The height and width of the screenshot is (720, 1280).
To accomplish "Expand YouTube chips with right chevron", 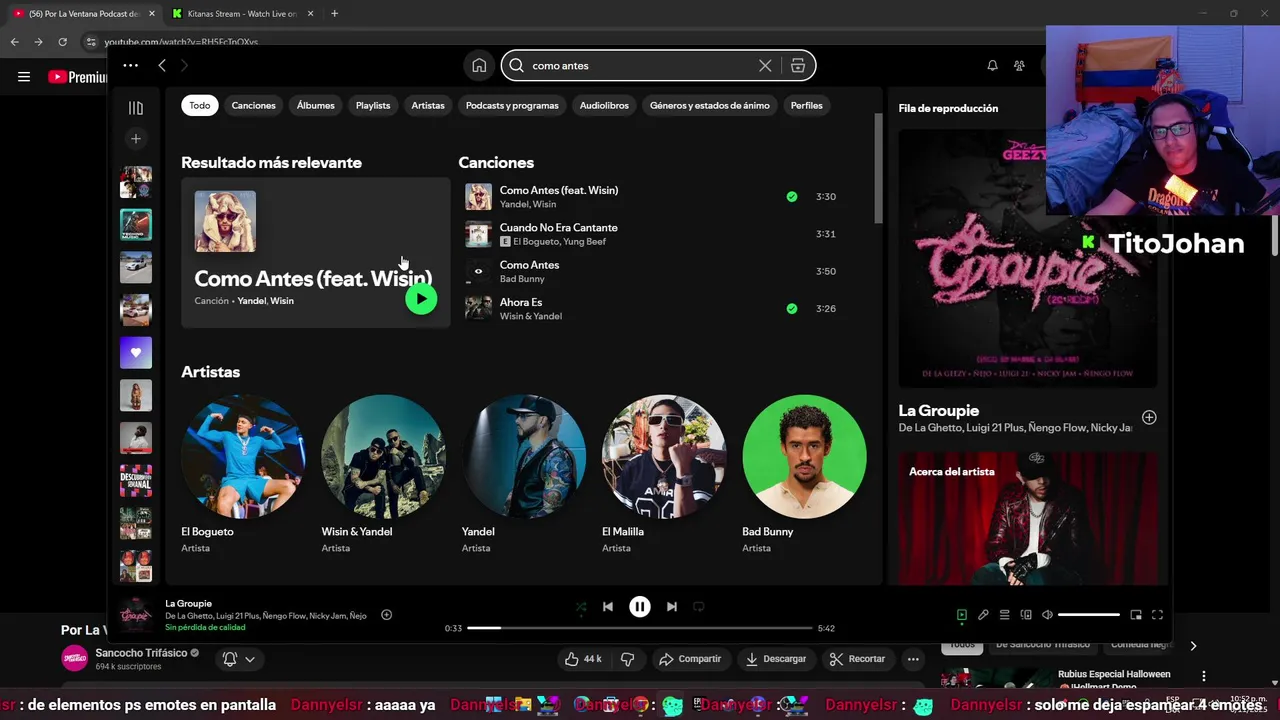I will [1193, 646].
